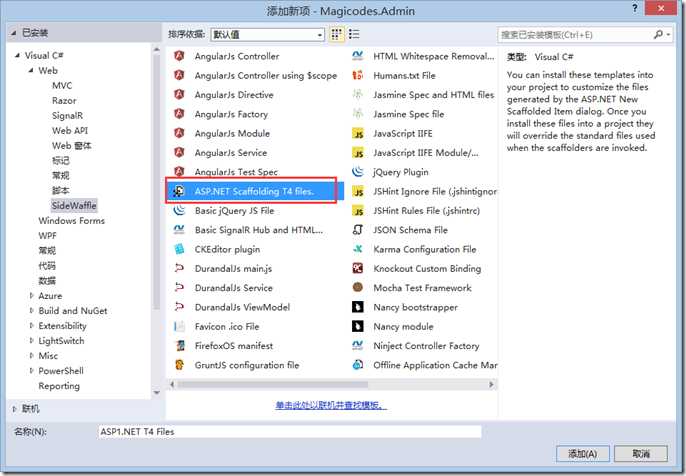
Task: Click the Basic jQuery JS File icon
Action: tap(179, 210)
